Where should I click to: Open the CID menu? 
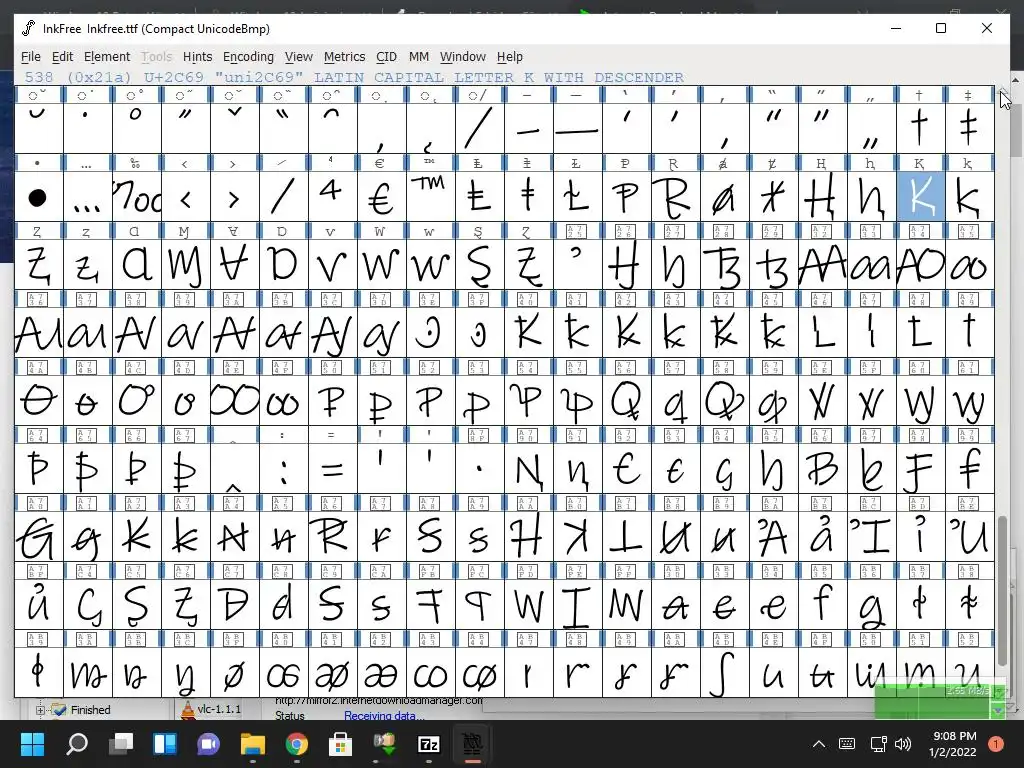click(x=386, y=57)
